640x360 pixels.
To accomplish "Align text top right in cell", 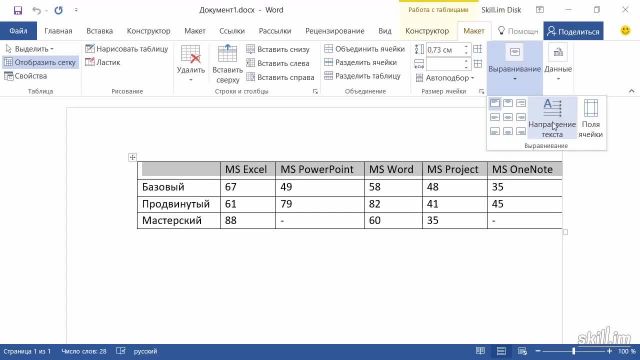I will coord(521,104).
